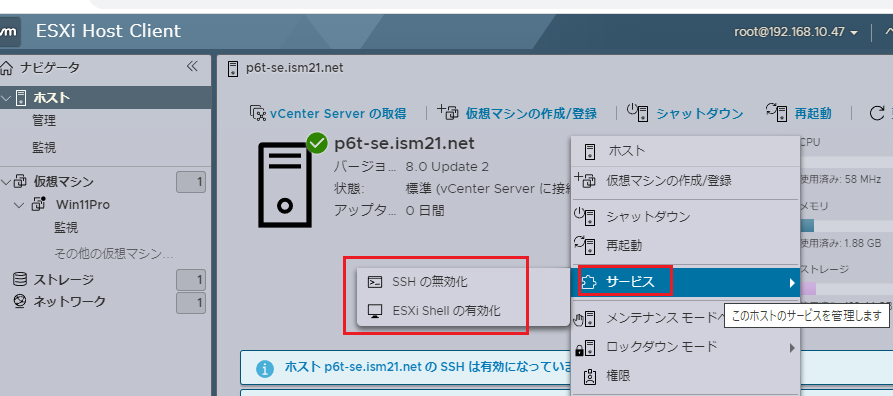This screenshot has width=893, height=396.
Task: Collapse the Host tree node chevron
Action: pyautogui.click(x=6, y=98)
